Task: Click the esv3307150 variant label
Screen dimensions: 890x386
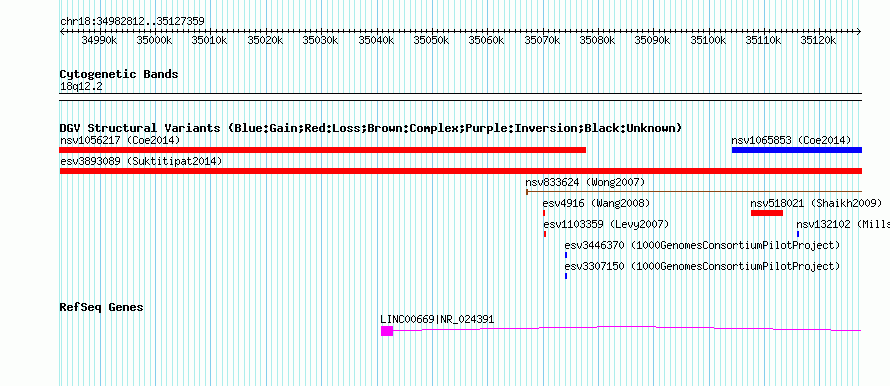Action: coord(702,266)
